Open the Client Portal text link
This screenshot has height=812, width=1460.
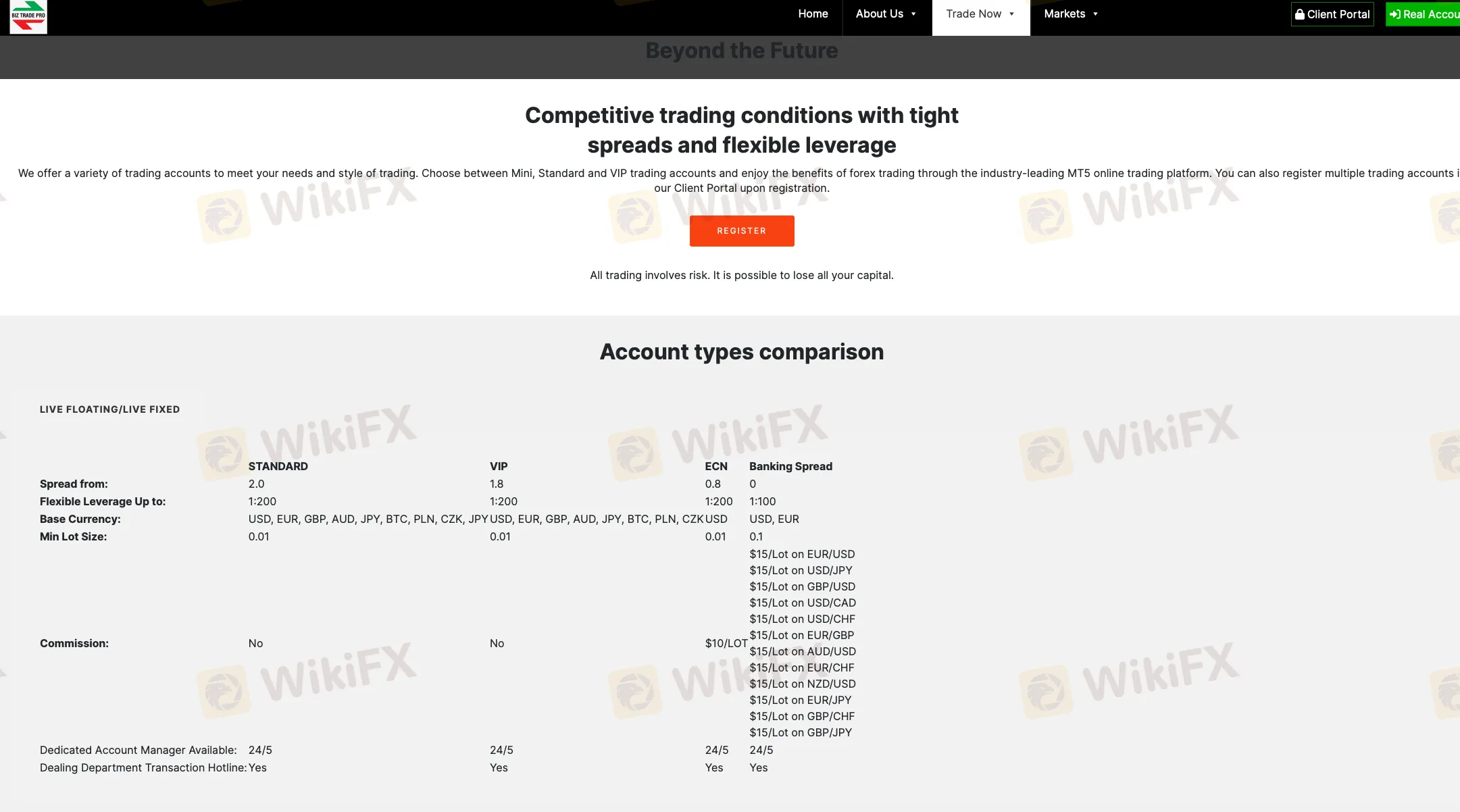coord(1338,14)
